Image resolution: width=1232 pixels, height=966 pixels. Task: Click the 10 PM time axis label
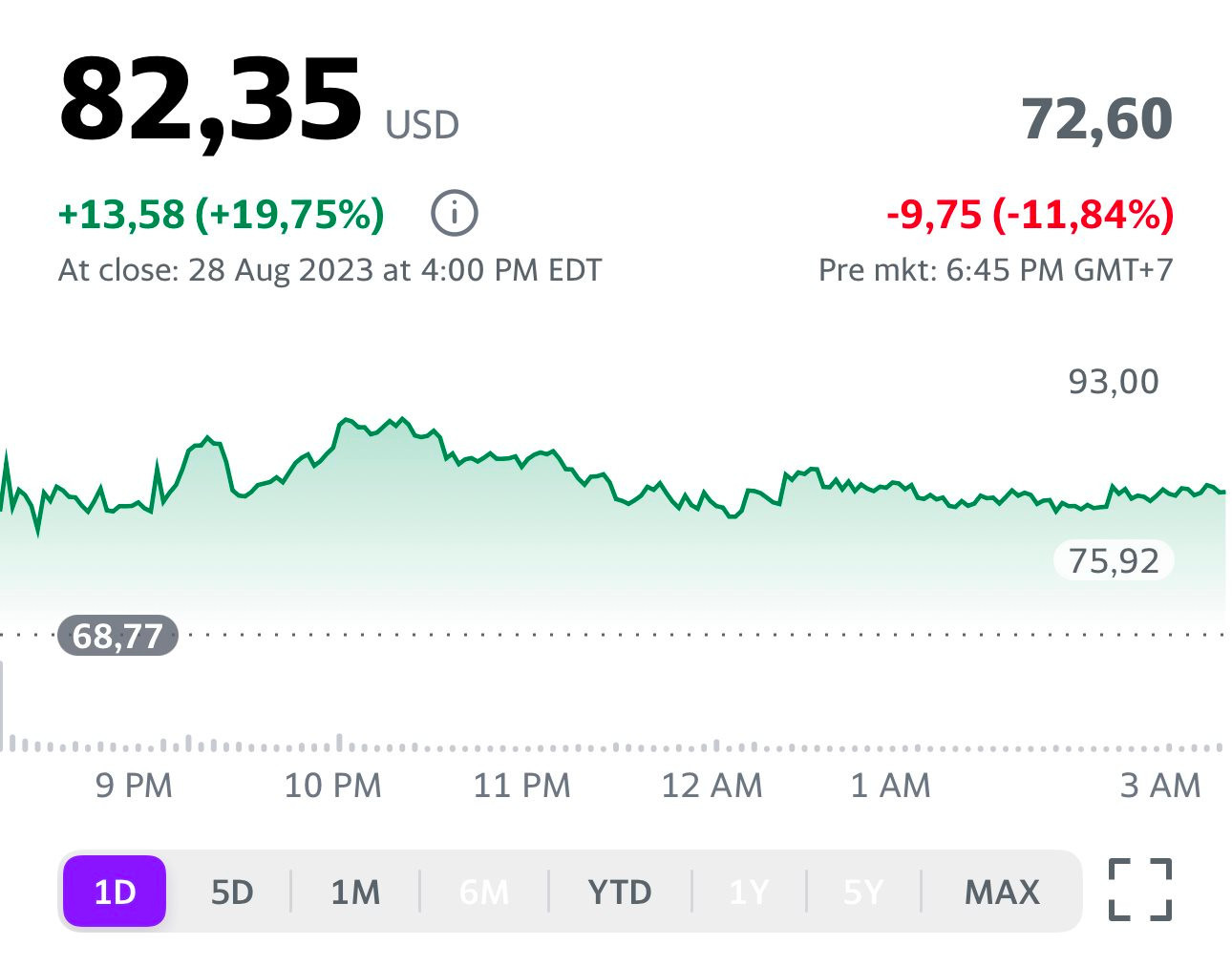332,786
